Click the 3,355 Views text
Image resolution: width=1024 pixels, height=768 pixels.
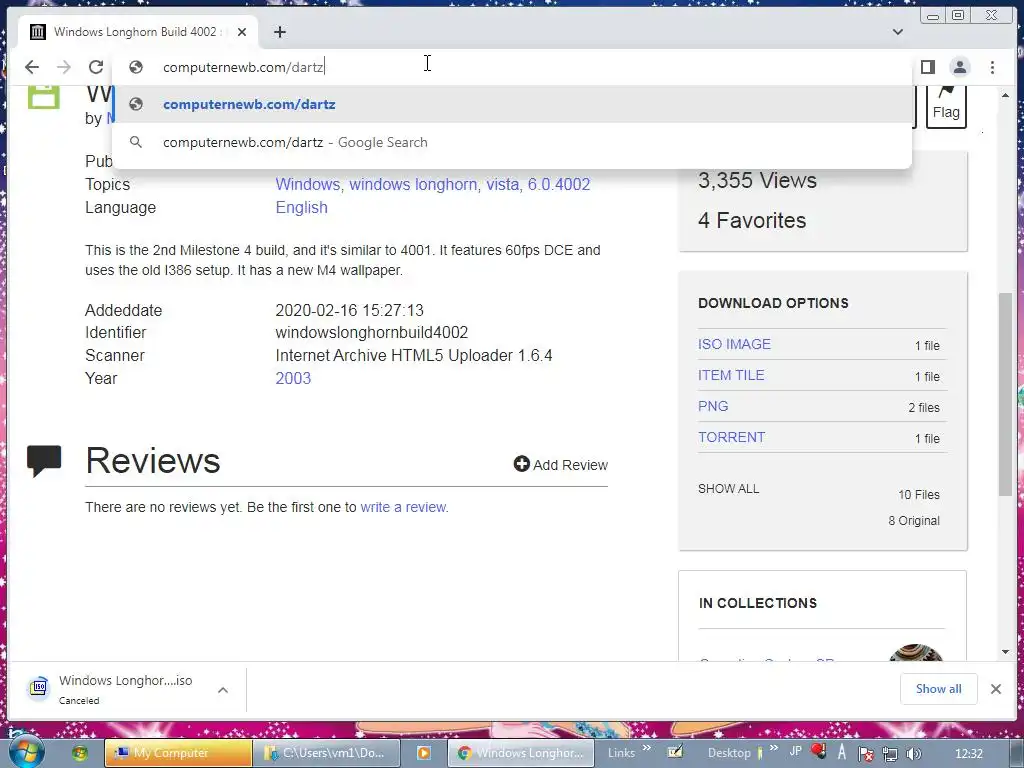click(757, 180)
